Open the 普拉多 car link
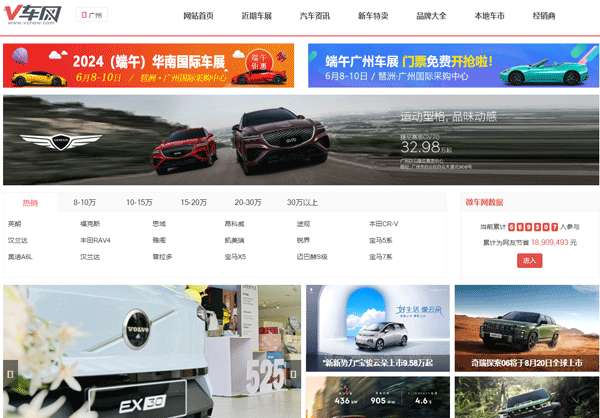This screenshot has width=600, height=418. click(x=162, y=257)
